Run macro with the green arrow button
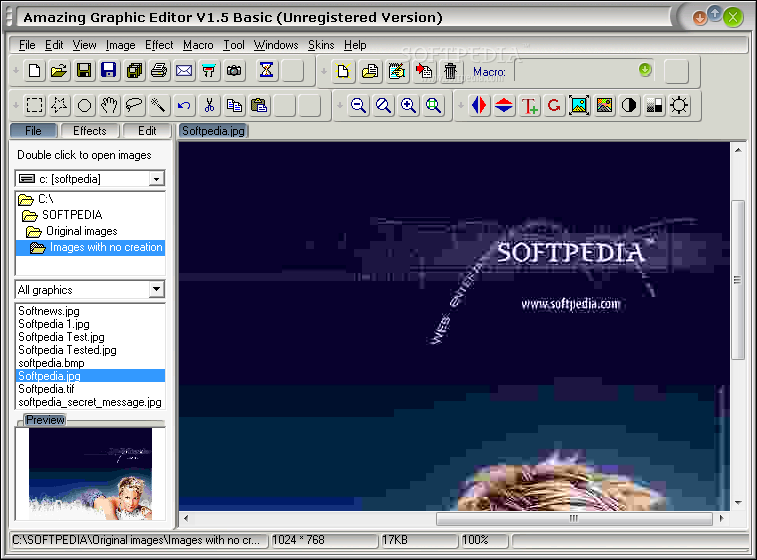Screen dimensions: 757x560 tap(645, 70)
